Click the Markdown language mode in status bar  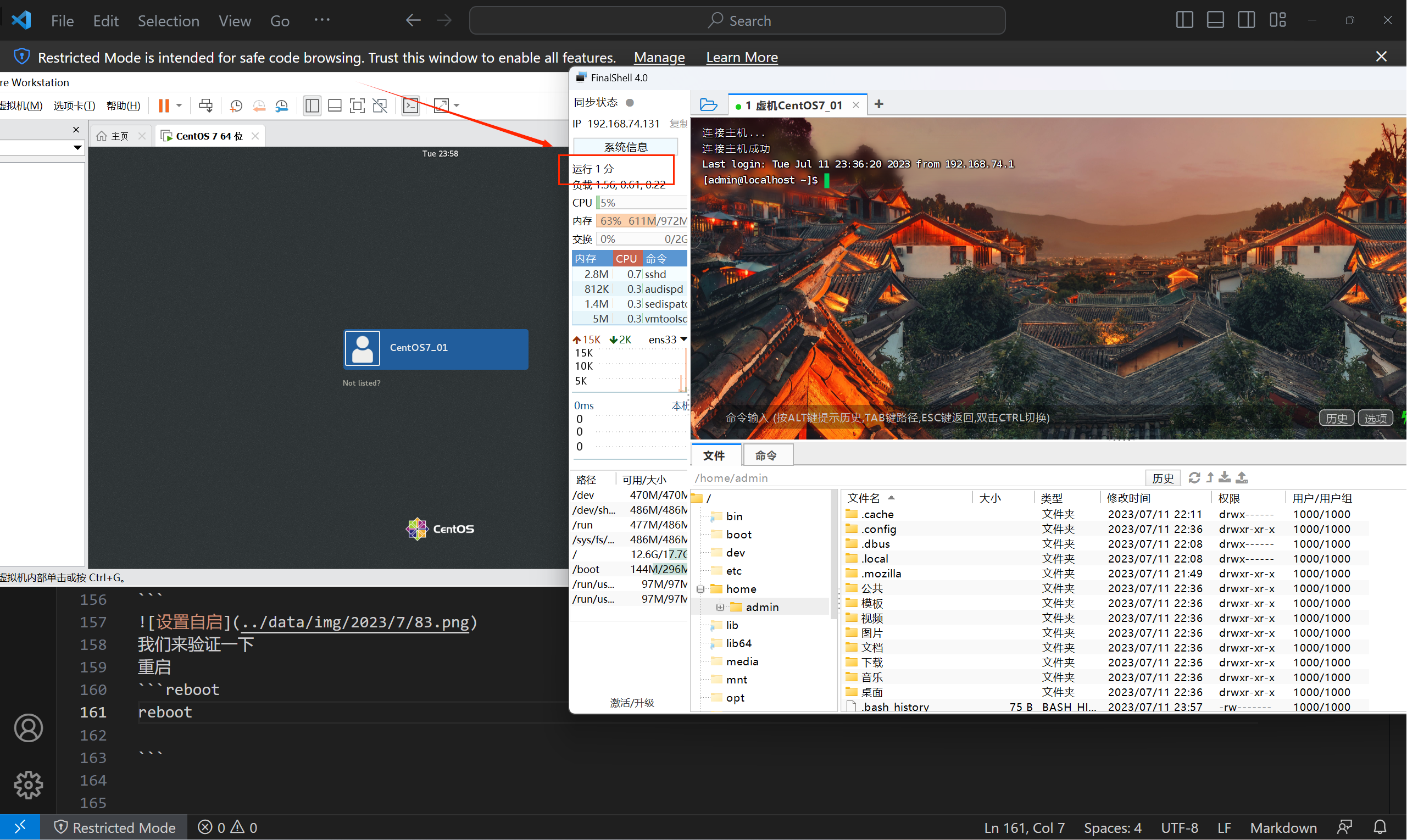point(1283,827)
